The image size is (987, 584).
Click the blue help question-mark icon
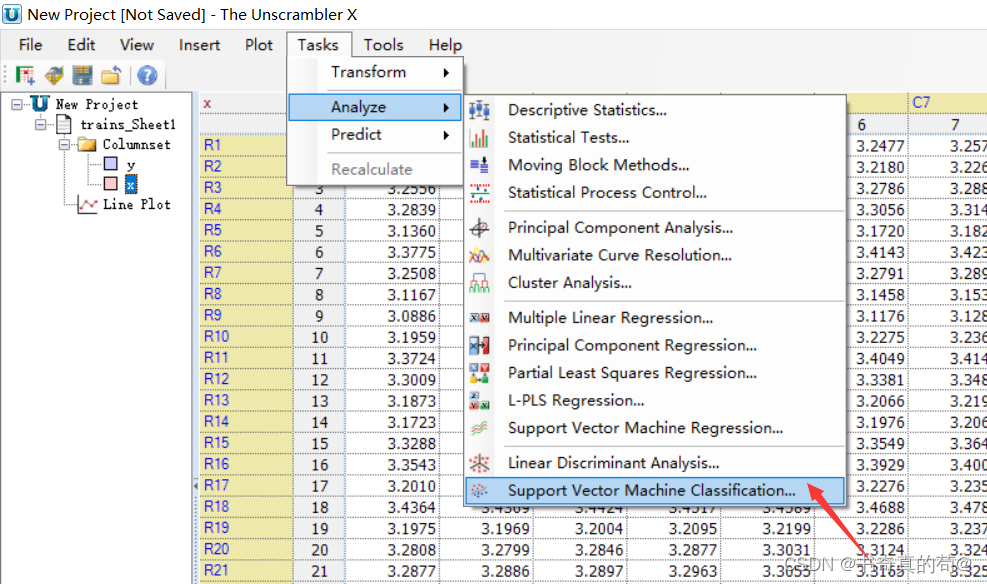pos(147,76)
